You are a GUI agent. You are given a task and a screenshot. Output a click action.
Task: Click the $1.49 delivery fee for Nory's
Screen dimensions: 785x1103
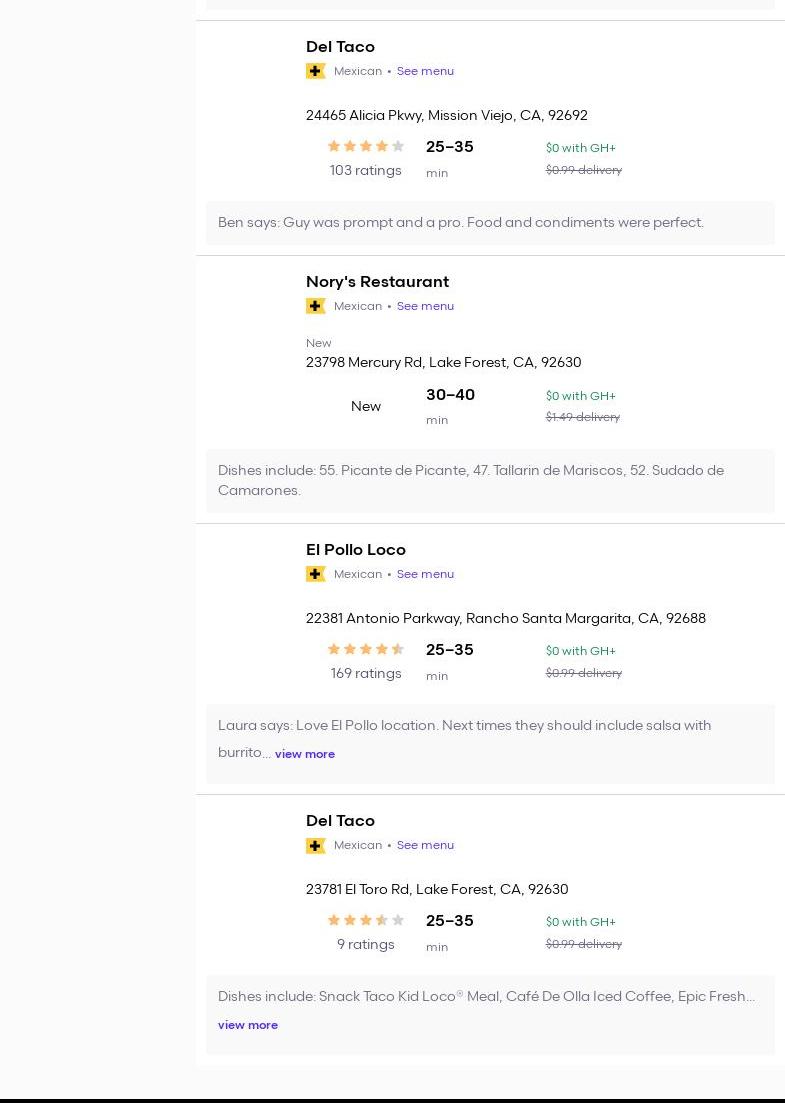pyautogui.click(x=583, y=417)
